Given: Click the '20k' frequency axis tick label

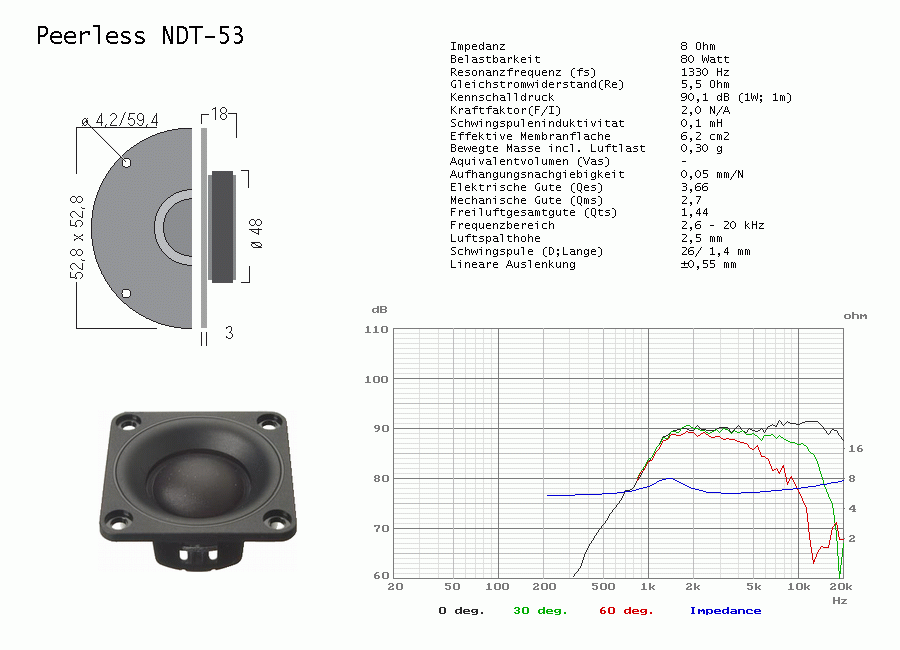Looking at the screenshot, I should pyautogui.click(x=841, y=586).
